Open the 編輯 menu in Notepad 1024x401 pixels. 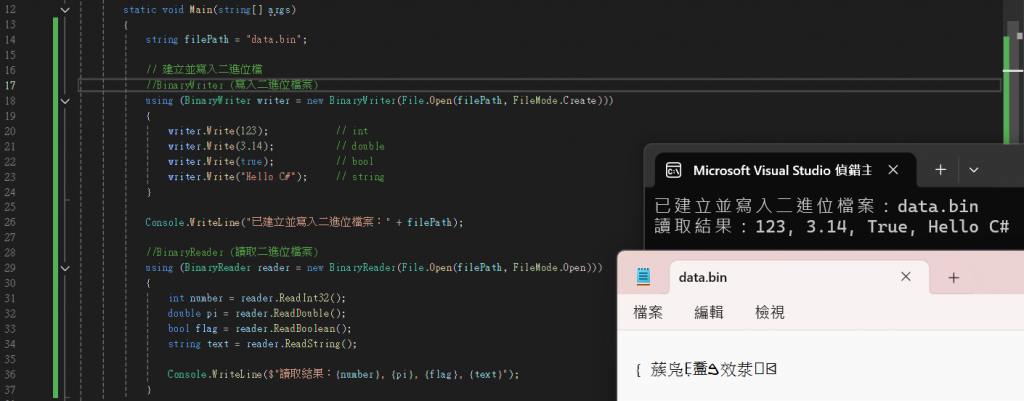point(709,313)
